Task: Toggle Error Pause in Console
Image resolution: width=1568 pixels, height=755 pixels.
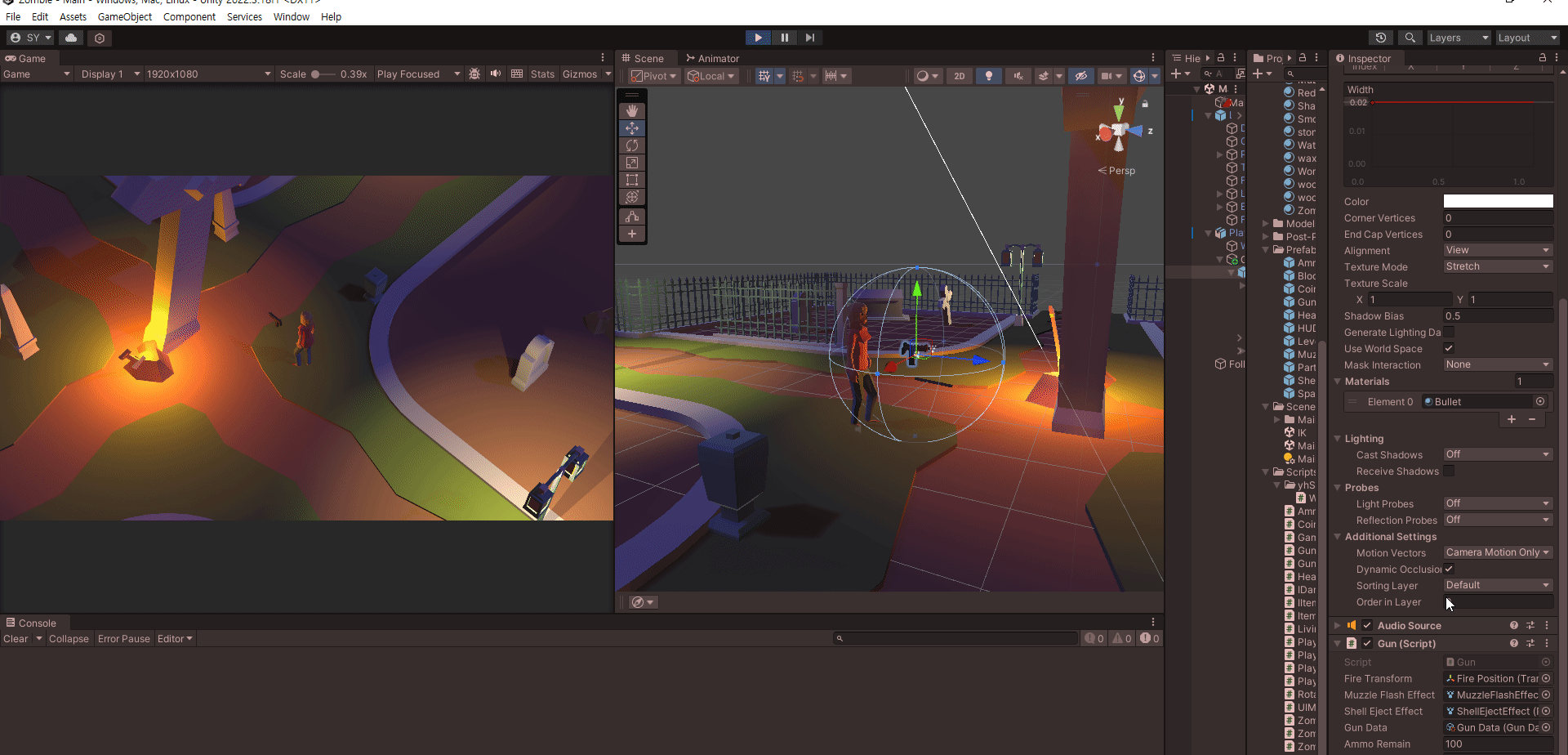Action: click(x=124, y=639)
